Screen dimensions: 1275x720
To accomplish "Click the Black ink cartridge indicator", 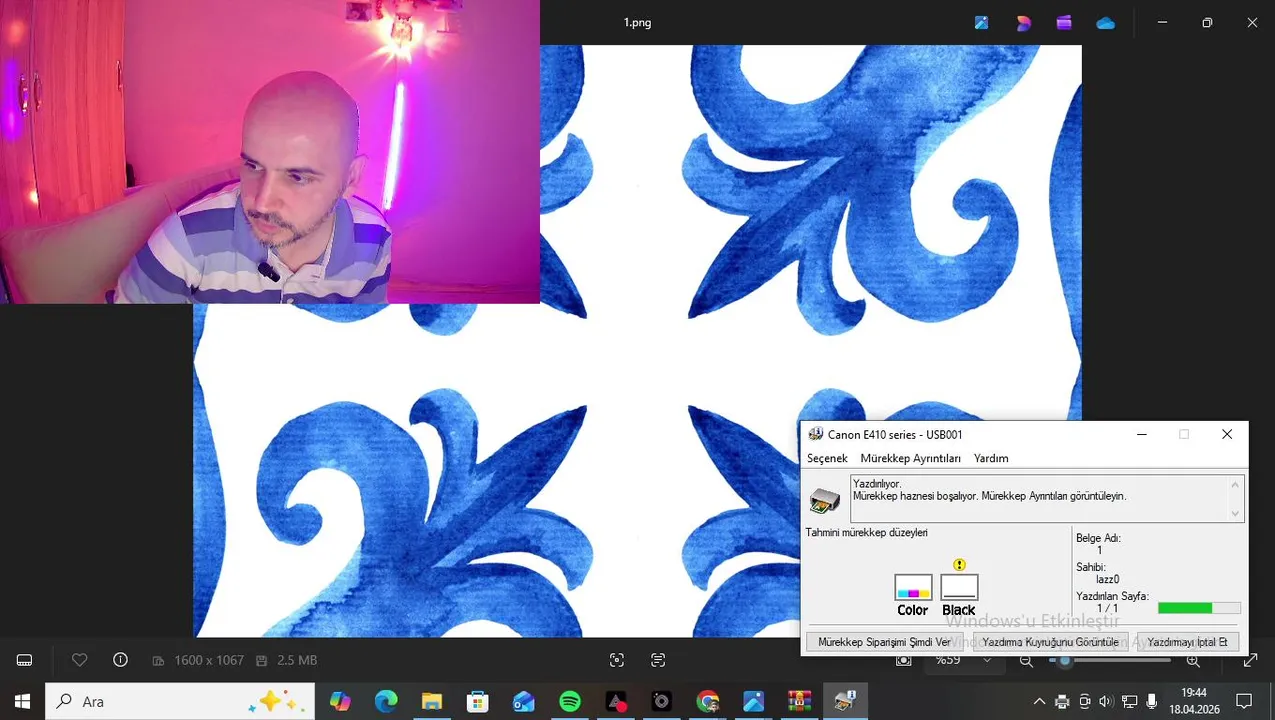I will [959, 588].
